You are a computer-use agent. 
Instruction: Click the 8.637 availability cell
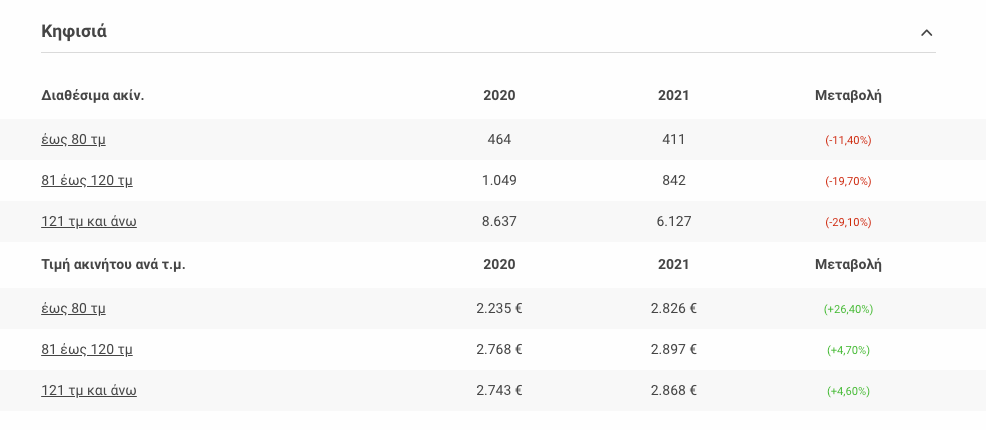(x=499, y=221)
